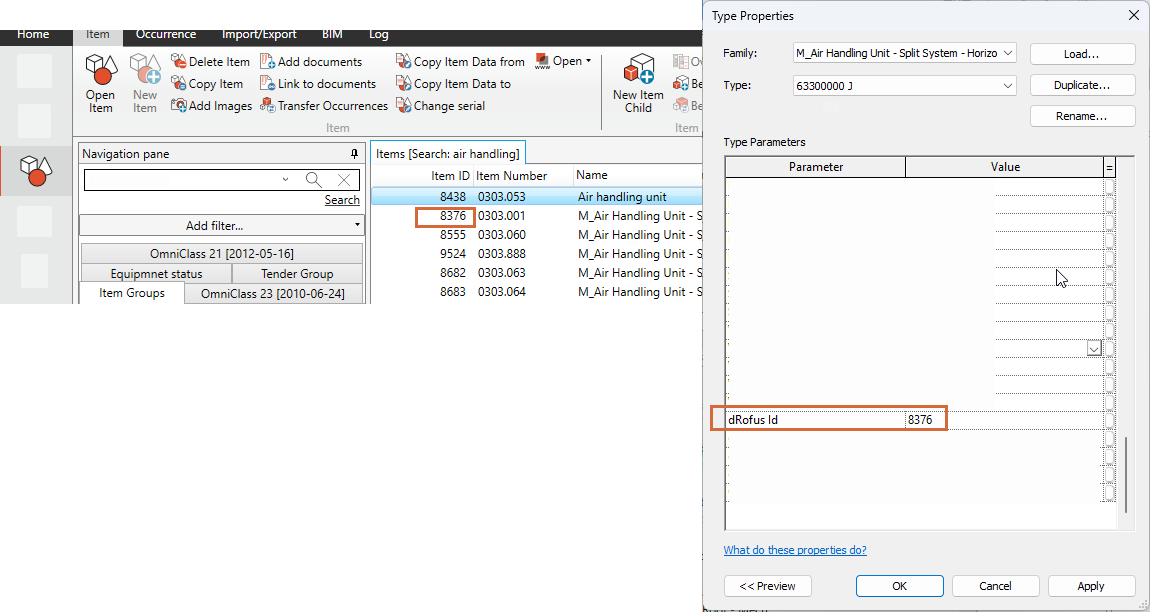This screenshot has height=612, width=1150.
Task: Click the Add Images icon
Action: pos(179,106)
